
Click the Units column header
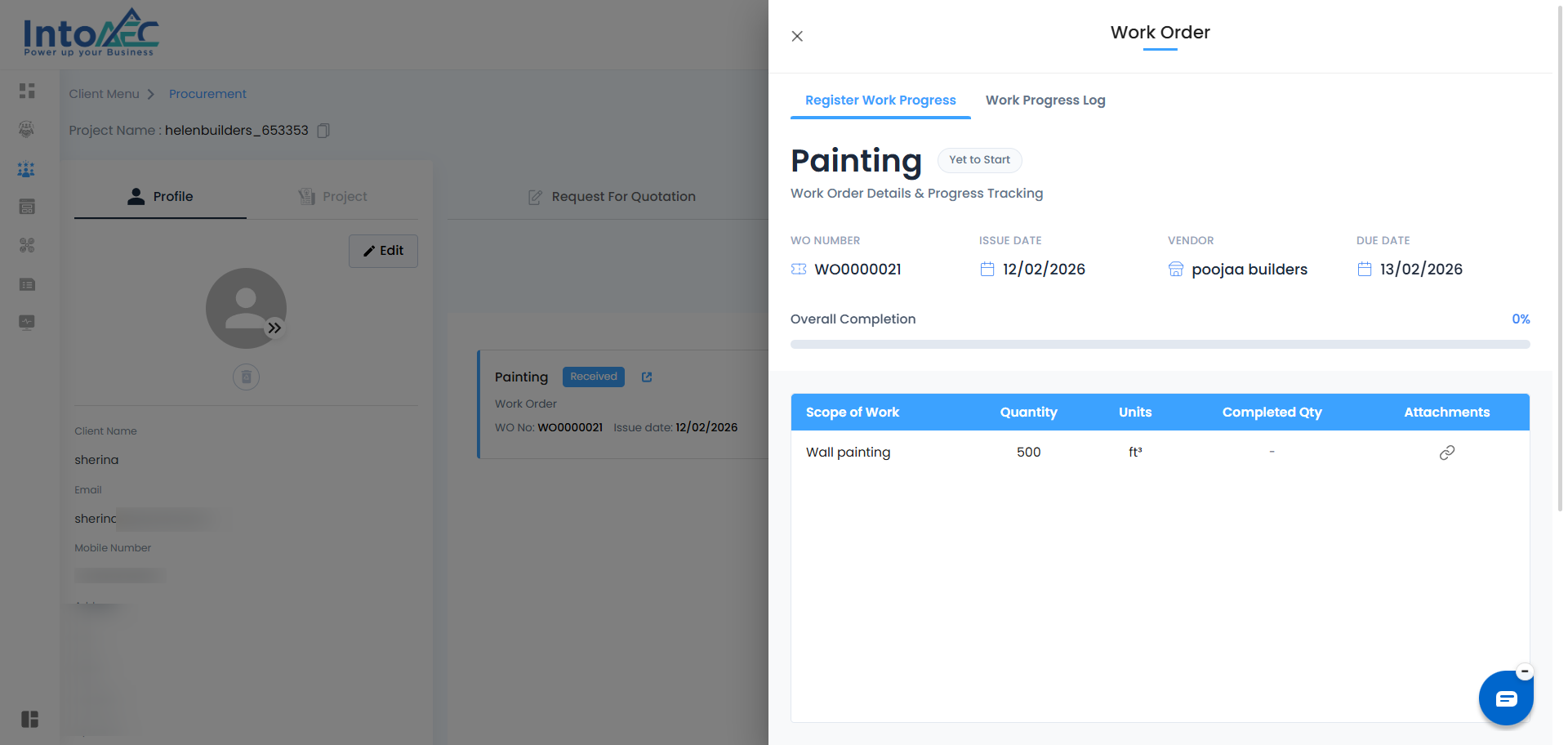(1135, 413)
